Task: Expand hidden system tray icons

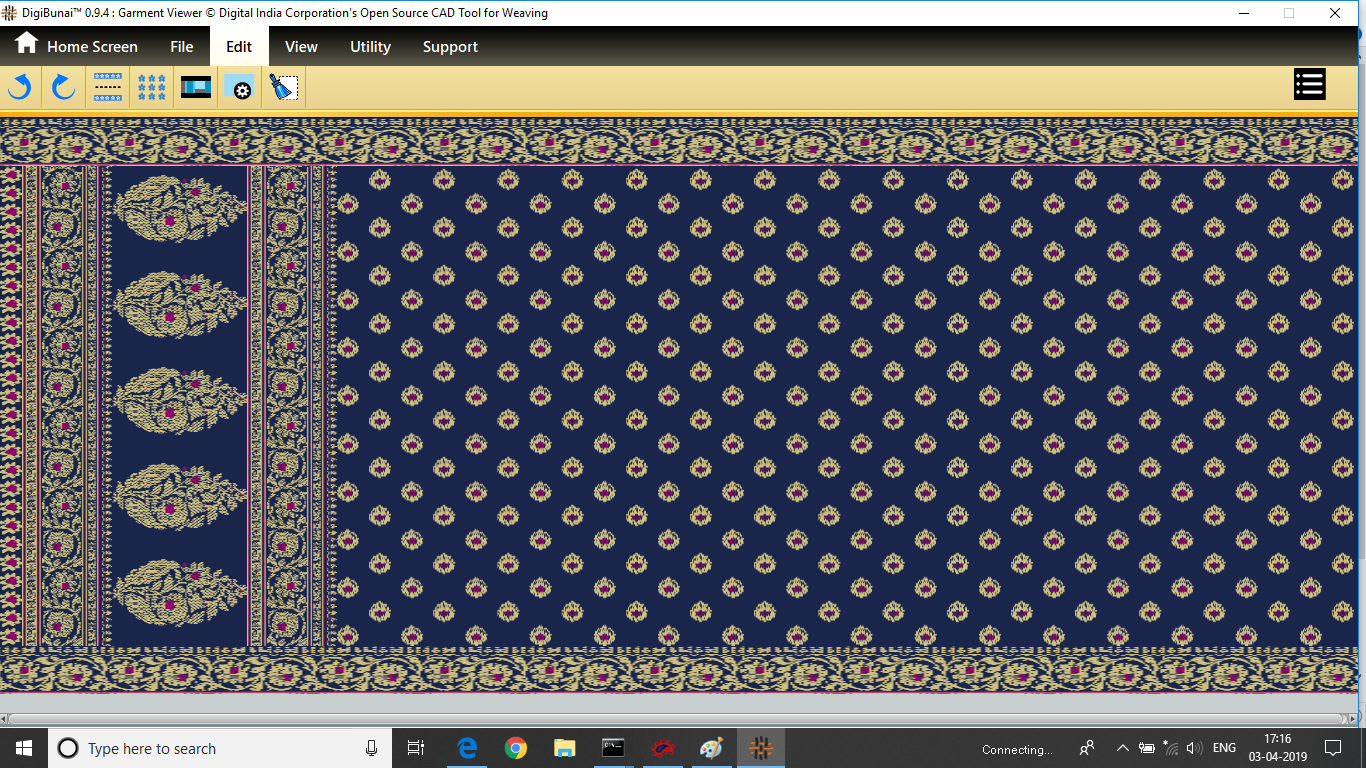Action: pyautogui.click(x=1122, y=748)
